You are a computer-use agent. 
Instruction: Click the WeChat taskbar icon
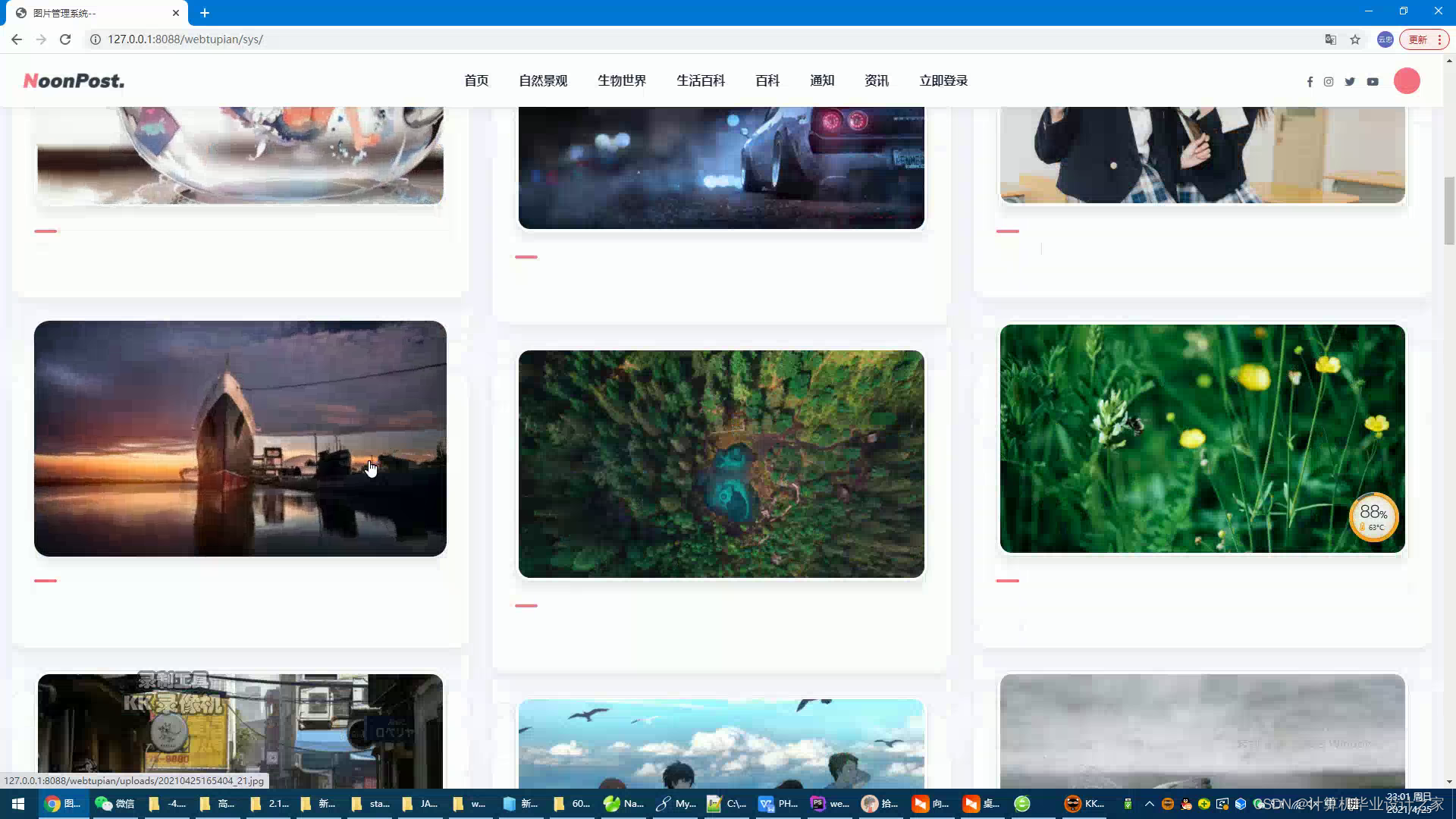click(x=114, y=804)
